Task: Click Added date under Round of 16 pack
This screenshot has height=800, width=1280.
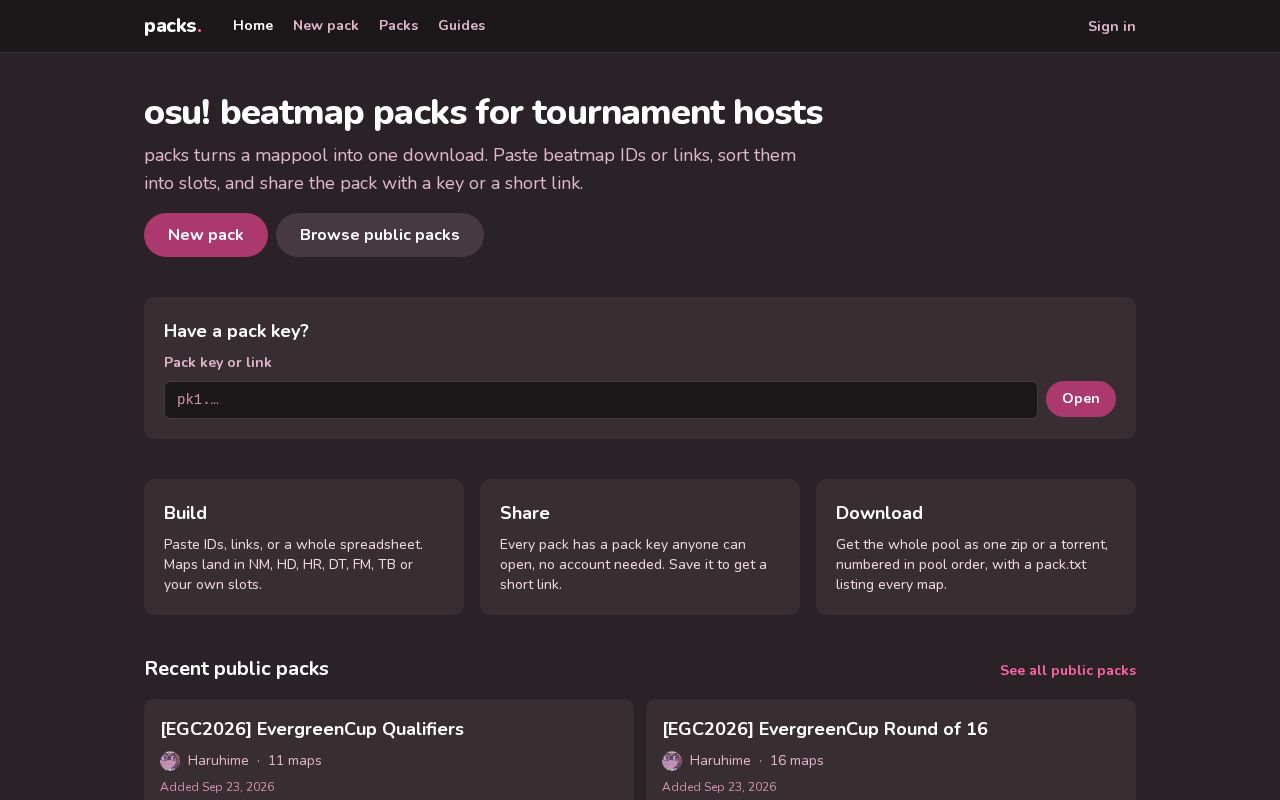Action: [719, 787]
